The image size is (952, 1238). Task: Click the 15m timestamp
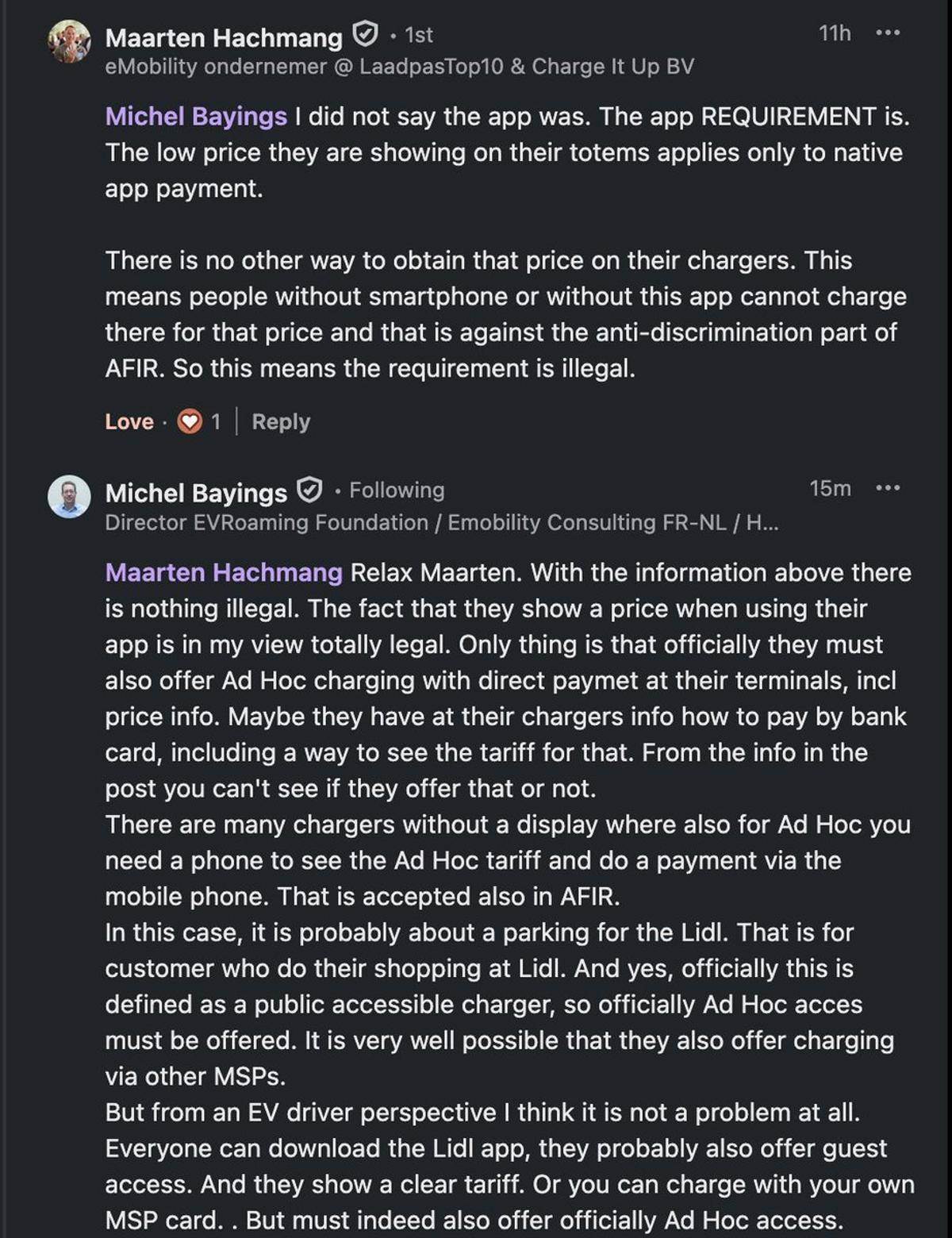tap(830, 488)
